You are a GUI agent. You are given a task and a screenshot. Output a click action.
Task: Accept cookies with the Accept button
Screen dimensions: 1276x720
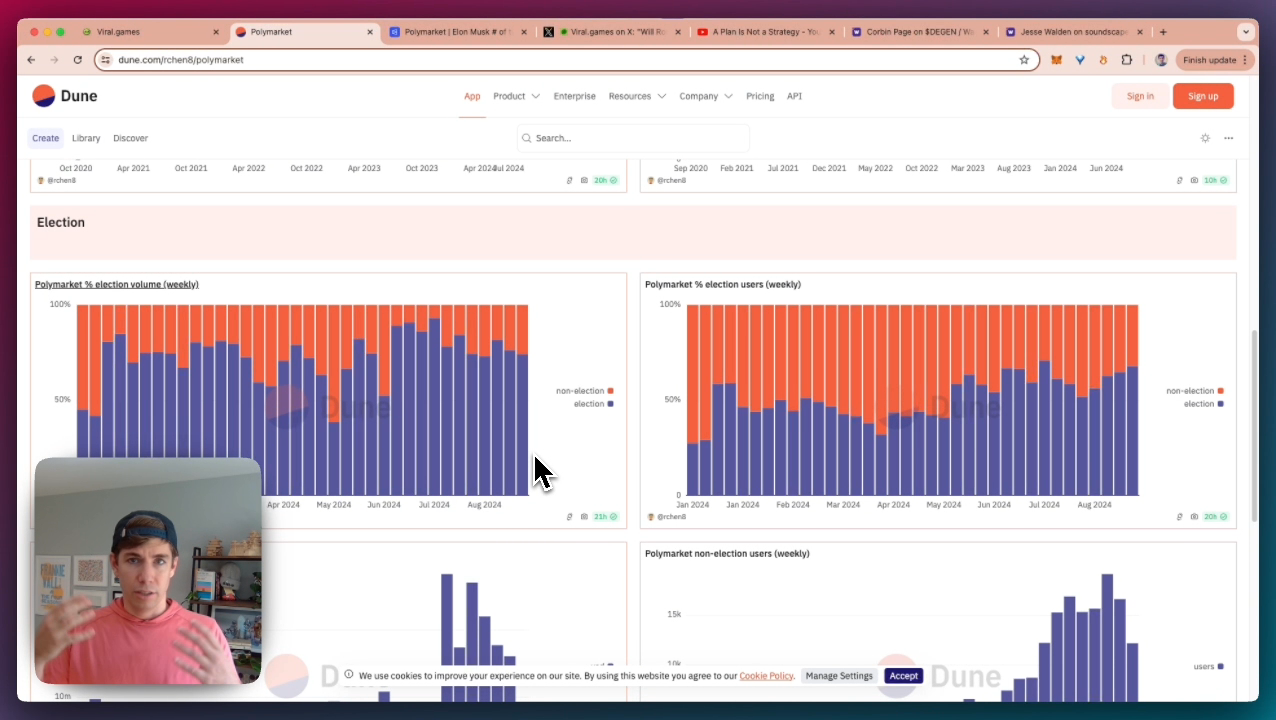(903, 676)
